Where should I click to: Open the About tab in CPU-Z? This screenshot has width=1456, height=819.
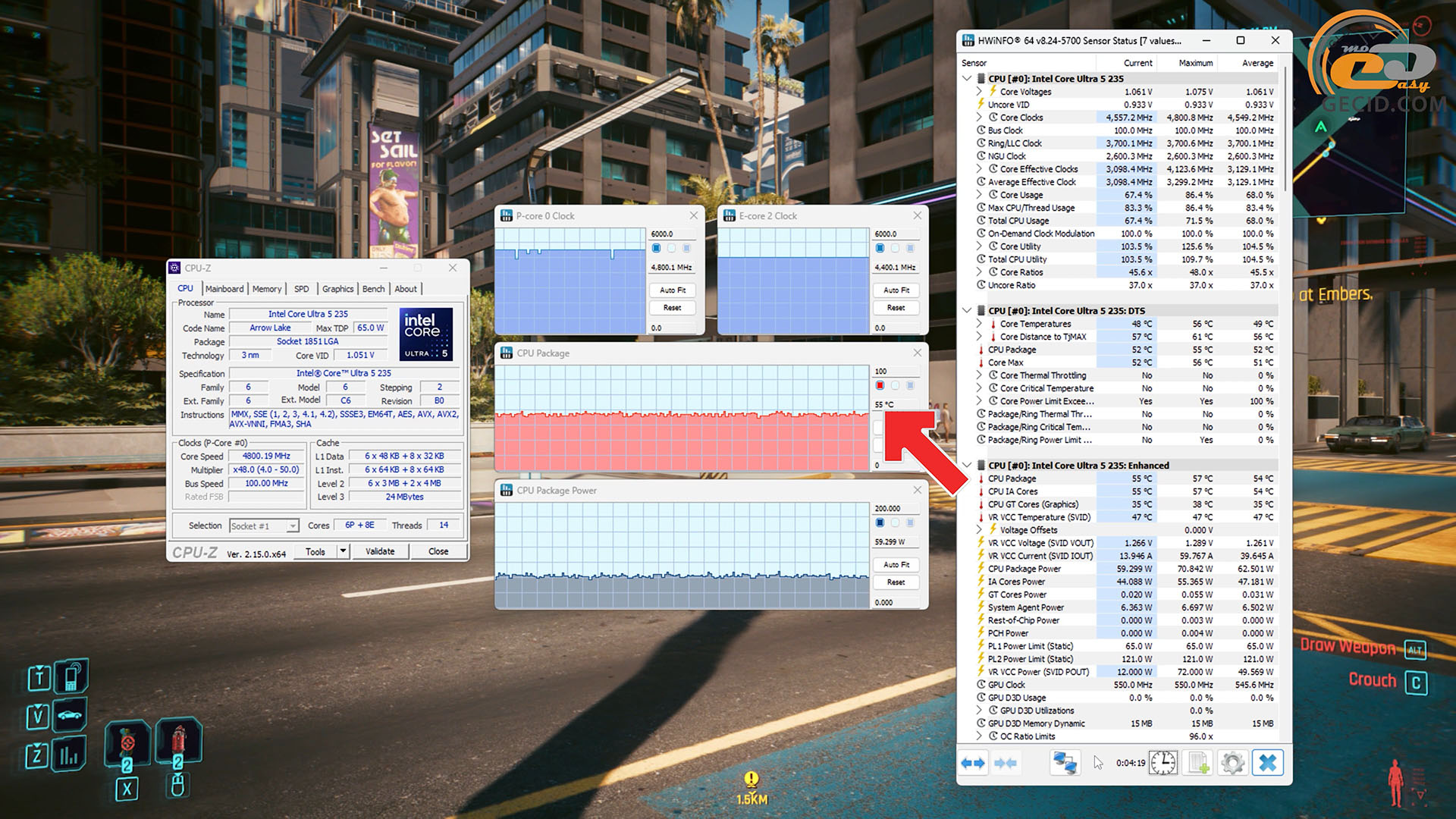(406, 289)
